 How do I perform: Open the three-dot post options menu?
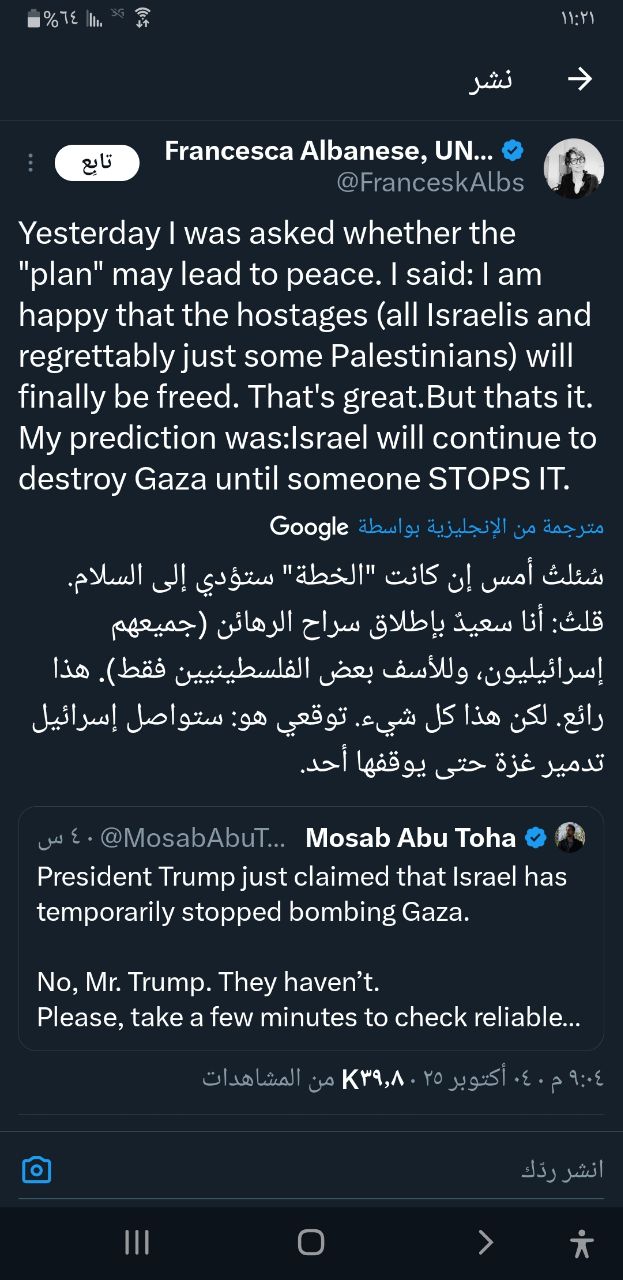tap(31, 163)
